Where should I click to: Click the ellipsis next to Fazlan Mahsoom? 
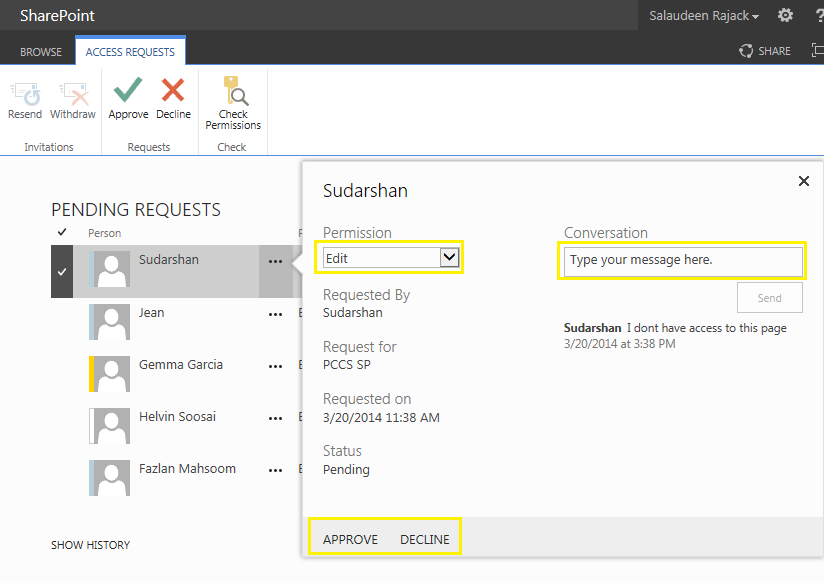276,470
